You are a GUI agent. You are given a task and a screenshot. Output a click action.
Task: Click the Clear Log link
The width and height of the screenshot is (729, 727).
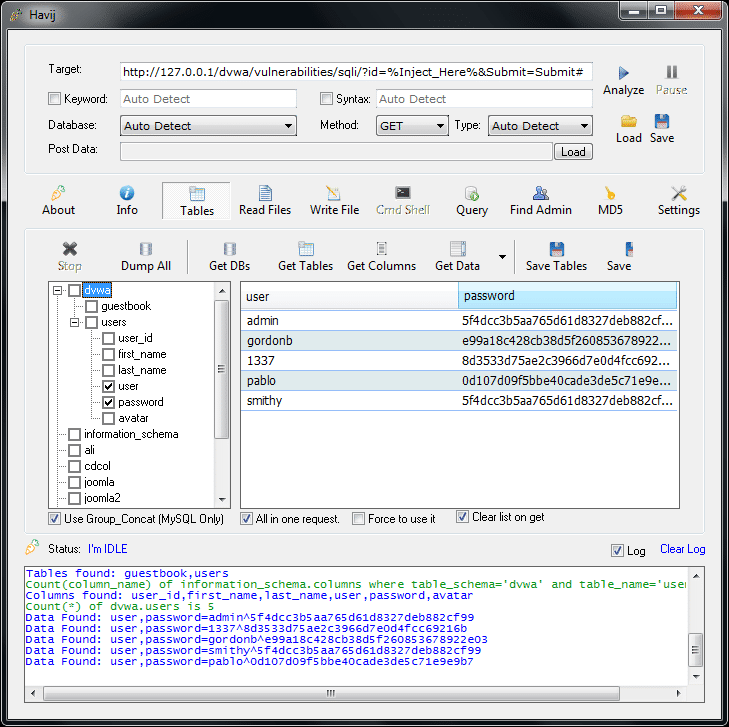[x=682, y=549]
